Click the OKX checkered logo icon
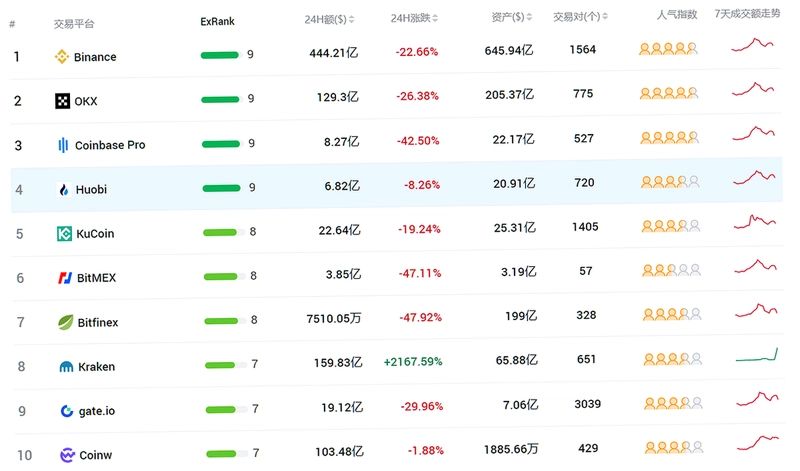The image size is (800, 471). [x=62, y=101]
